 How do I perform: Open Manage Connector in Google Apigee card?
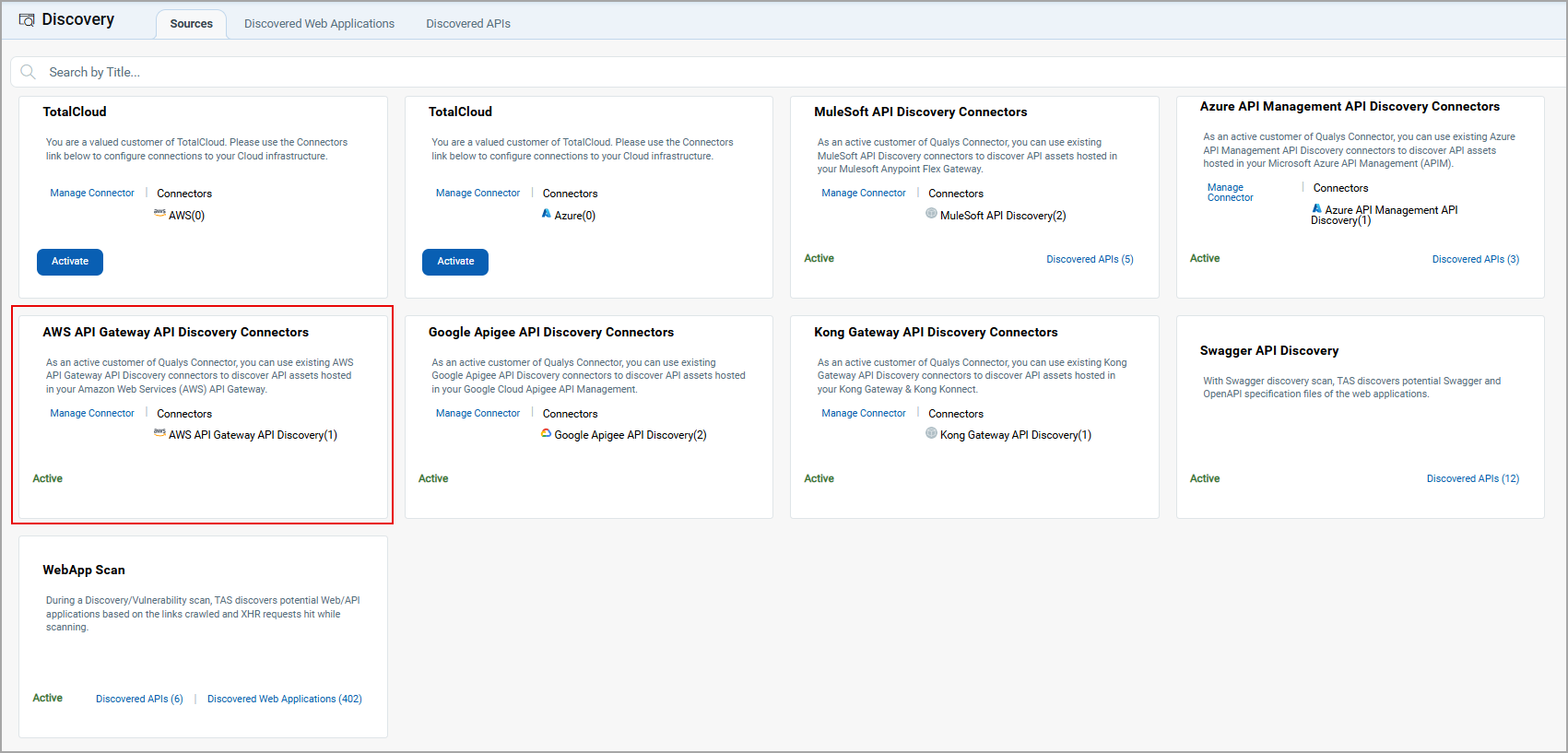tap(477, 413)
